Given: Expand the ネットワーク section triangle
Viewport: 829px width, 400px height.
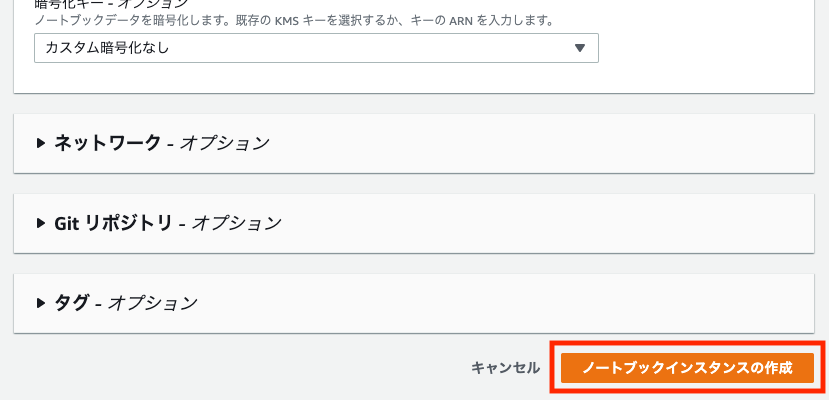Looking at the screenshot, I should [x=41, y=143].
